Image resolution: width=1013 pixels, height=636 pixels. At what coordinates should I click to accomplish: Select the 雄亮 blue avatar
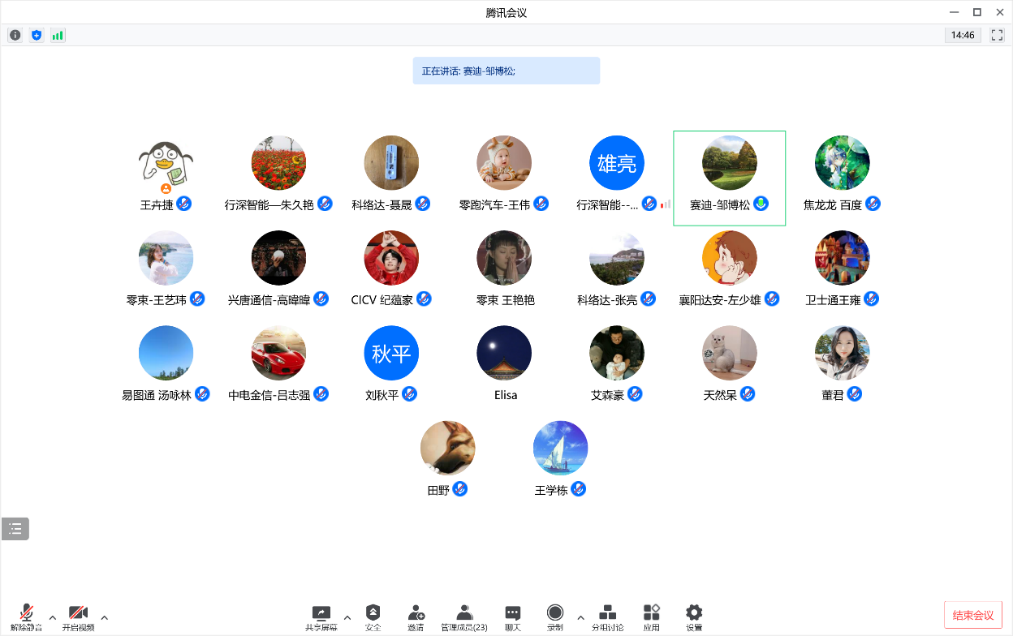pyautogui.click(x=617, y=163)
